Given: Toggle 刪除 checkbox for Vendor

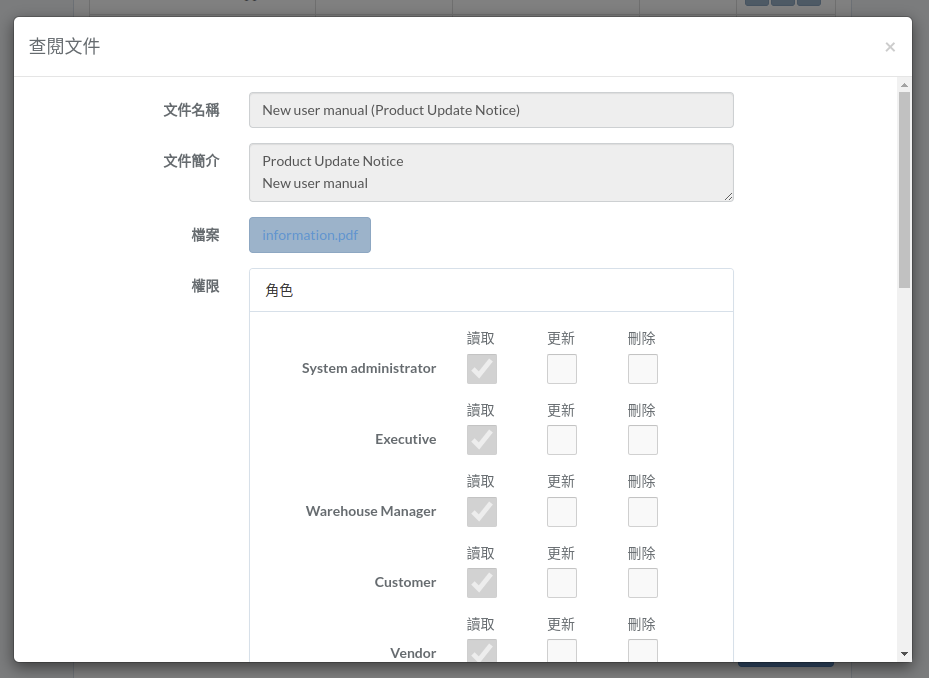Looking at the screenshot, I should [x=643, y=651].
